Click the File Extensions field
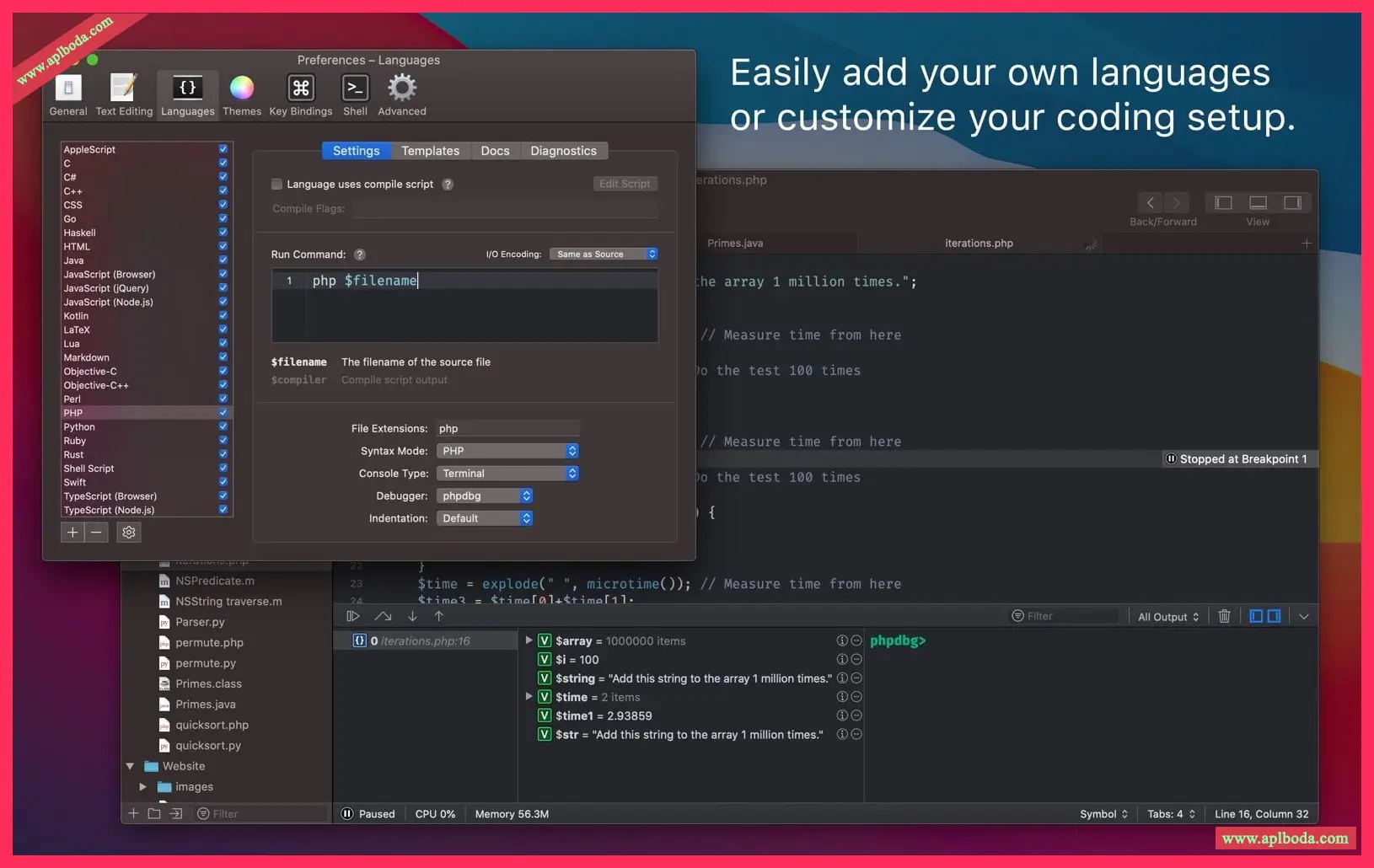Screen dimensions: 1374x868 click(507, 428)
